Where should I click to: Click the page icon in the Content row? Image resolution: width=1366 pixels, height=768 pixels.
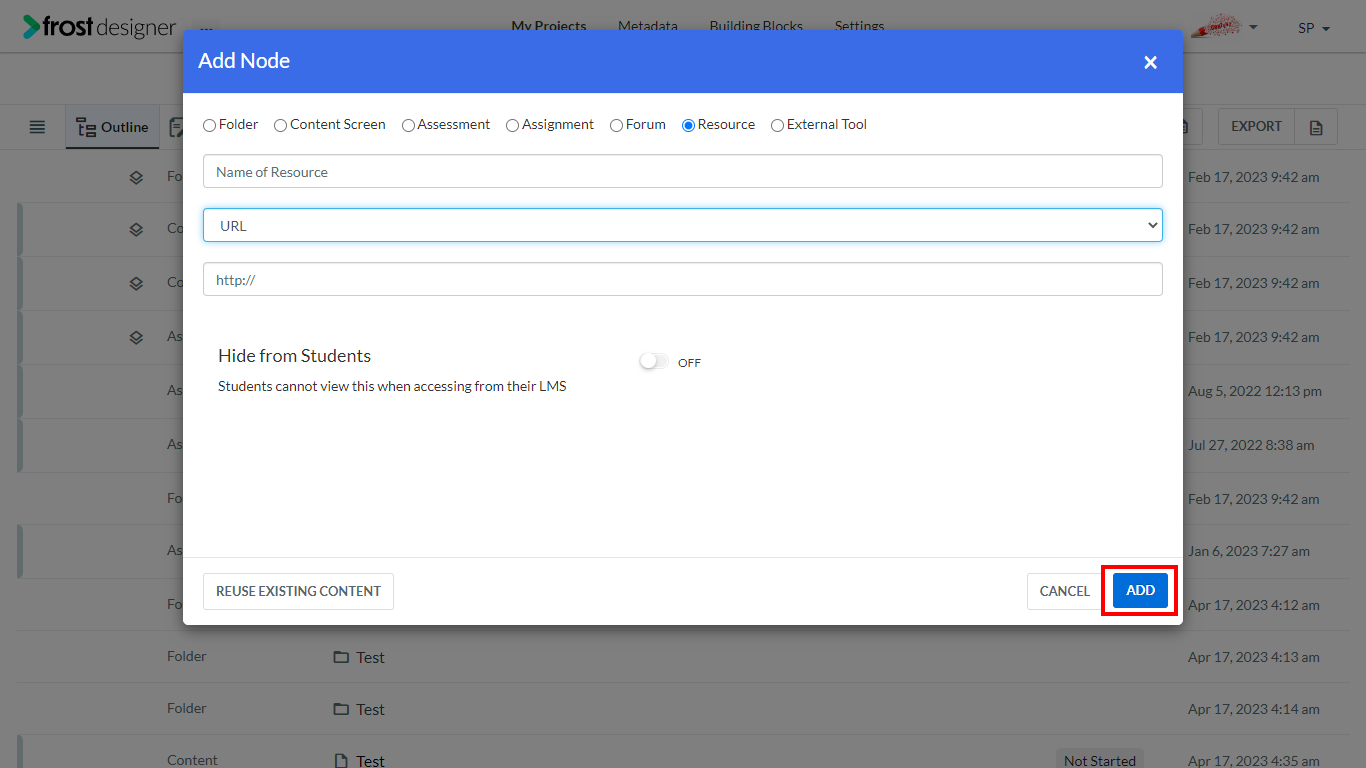click(341, 760)
